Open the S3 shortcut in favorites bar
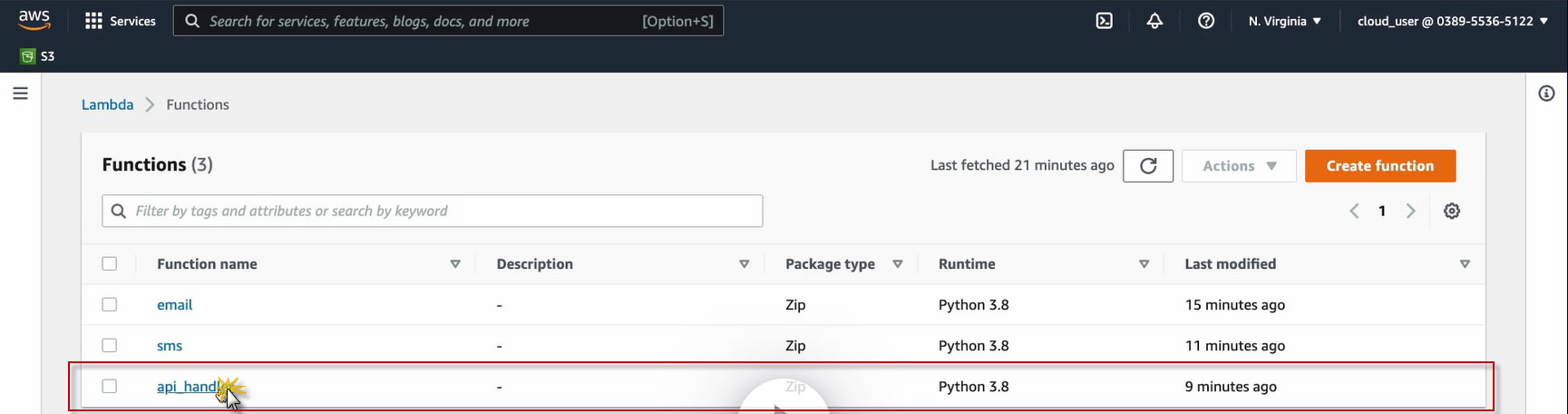This screenshot has width=1568, height=414. click(x=38, y=56)
